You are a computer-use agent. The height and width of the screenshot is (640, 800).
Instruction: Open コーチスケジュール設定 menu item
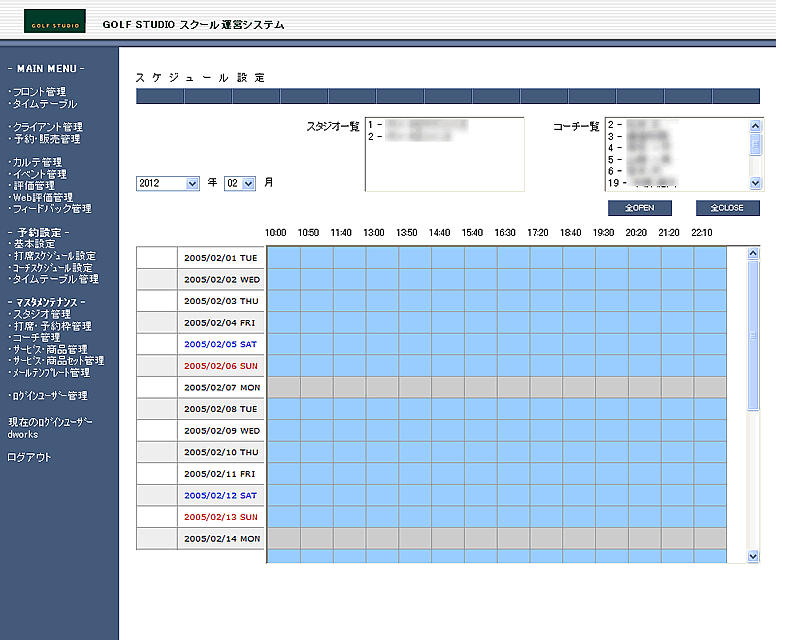(x=53, y=267)
